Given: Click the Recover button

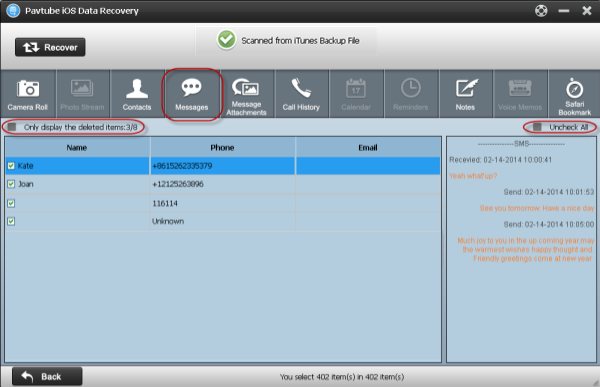Looking at the screenshot, I should pos(50,47).
